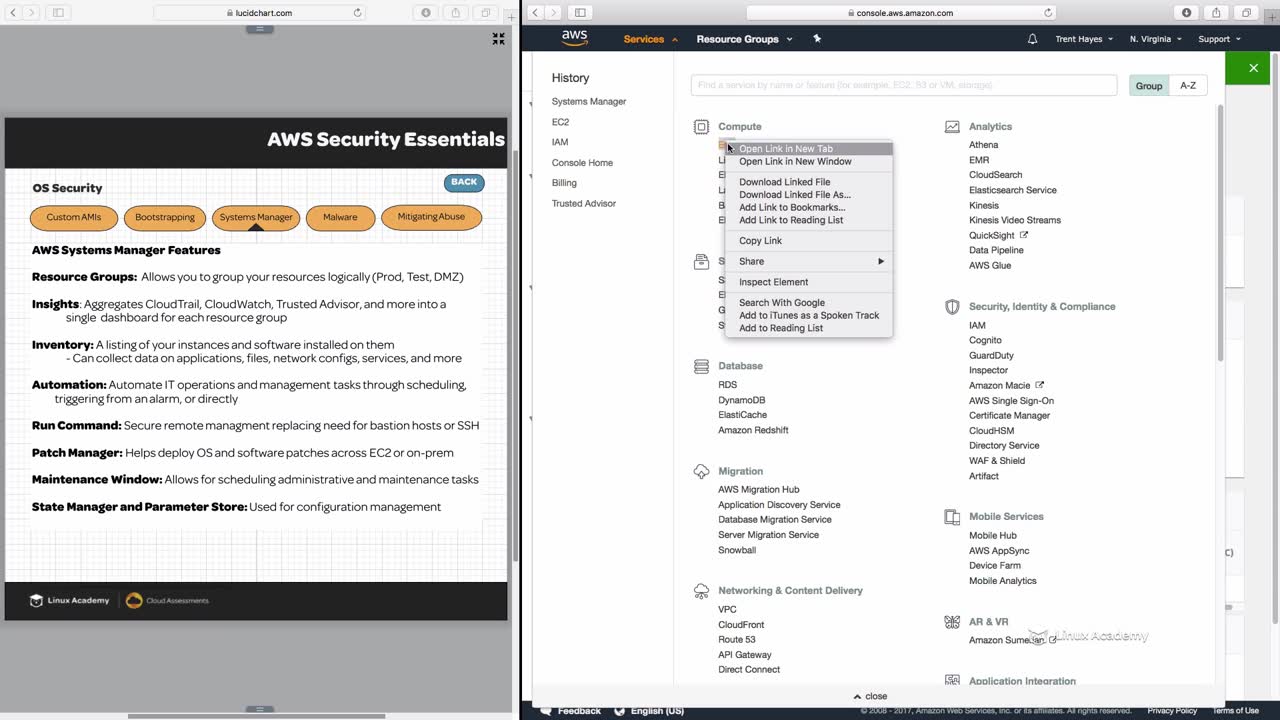Select the Custom AMIs pill button
Viewport: 1280px width, 720px height.
point(74,217)
